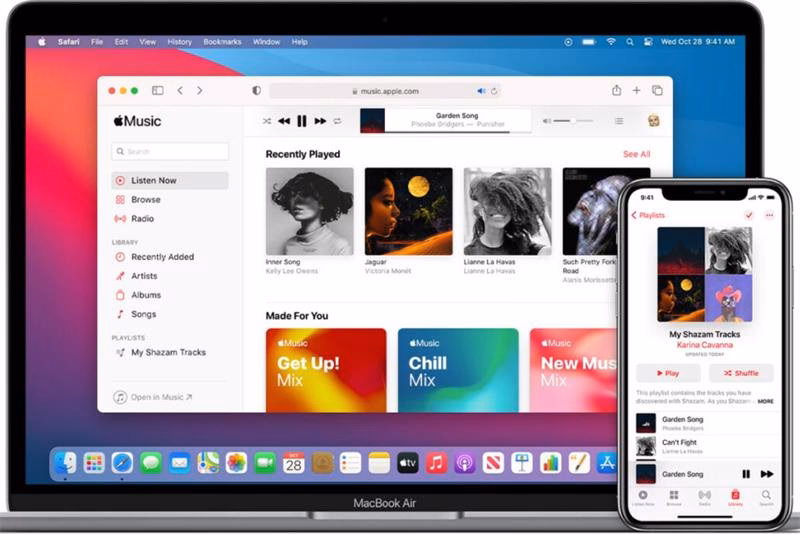Viewport: 800px width, 534px height.
Task: Open My Shazam Tracks playlist in sidebar
Action: (x=170, y=352)
